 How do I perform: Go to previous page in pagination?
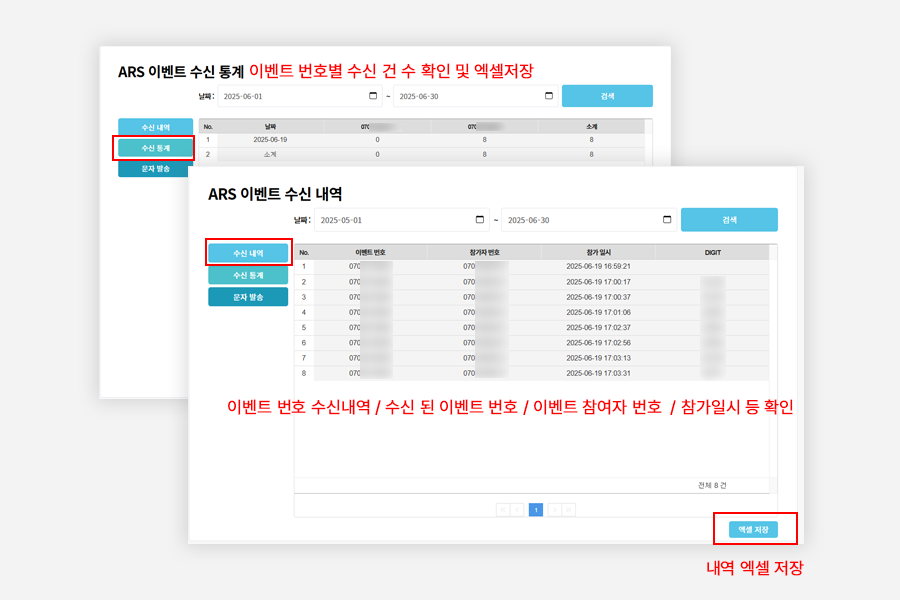point(519,510)
